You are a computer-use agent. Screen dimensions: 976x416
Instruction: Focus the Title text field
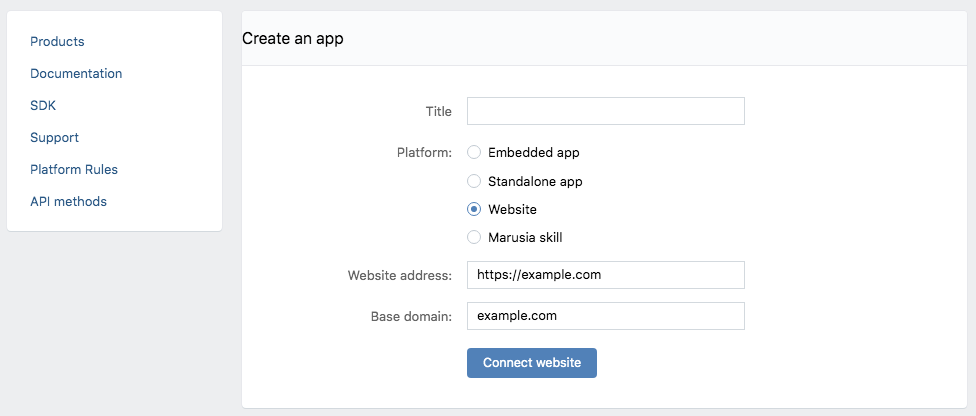[x=606, y=111]
